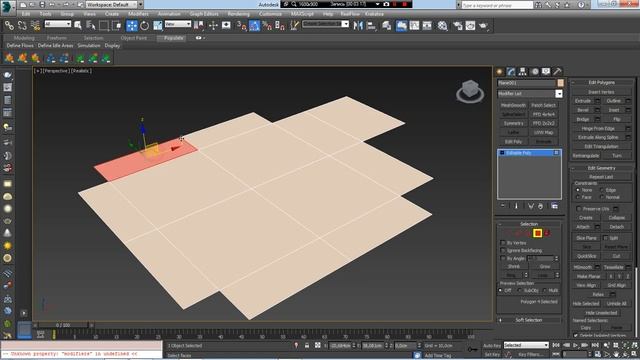Image resolution: width=640 pixels, height=360 pixels.
Task: Open the Rendering menu
Action: 238,13
